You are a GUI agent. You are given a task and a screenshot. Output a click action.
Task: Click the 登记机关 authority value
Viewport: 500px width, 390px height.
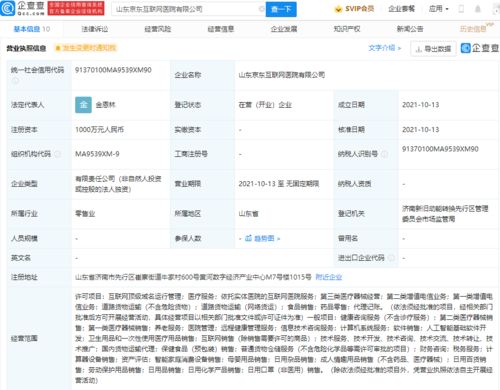point(445,214)
